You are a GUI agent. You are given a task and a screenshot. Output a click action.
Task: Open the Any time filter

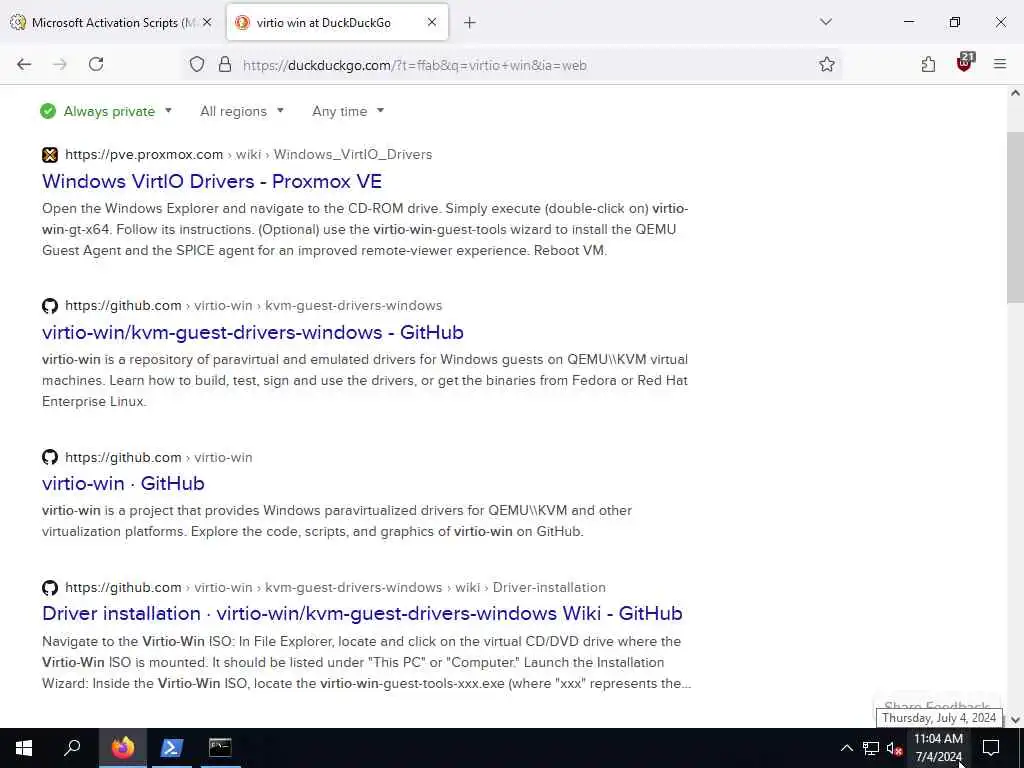click(x=348, y=112)
